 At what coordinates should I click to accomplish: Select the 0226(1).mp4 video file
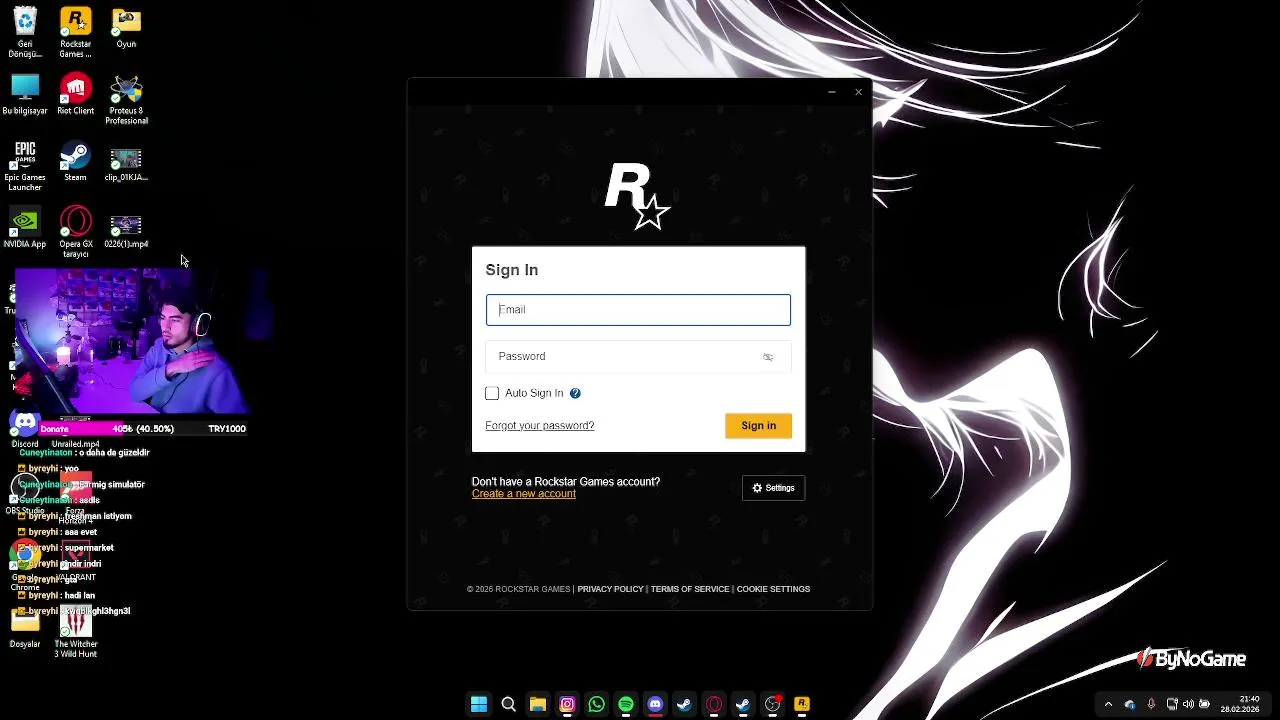click(126, 231)
